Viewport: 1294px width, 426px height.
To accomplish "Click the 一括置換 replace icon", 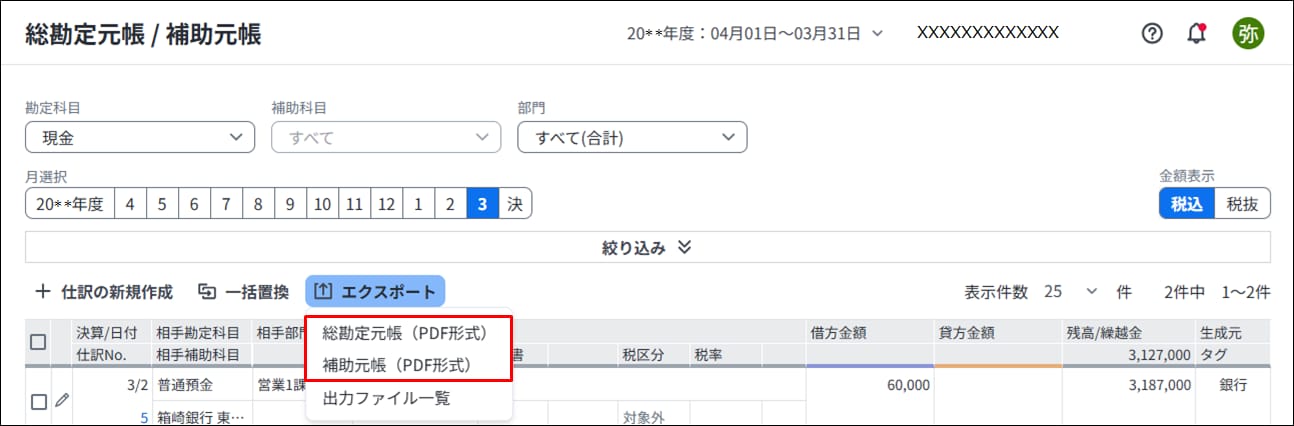I will (207, 292).
